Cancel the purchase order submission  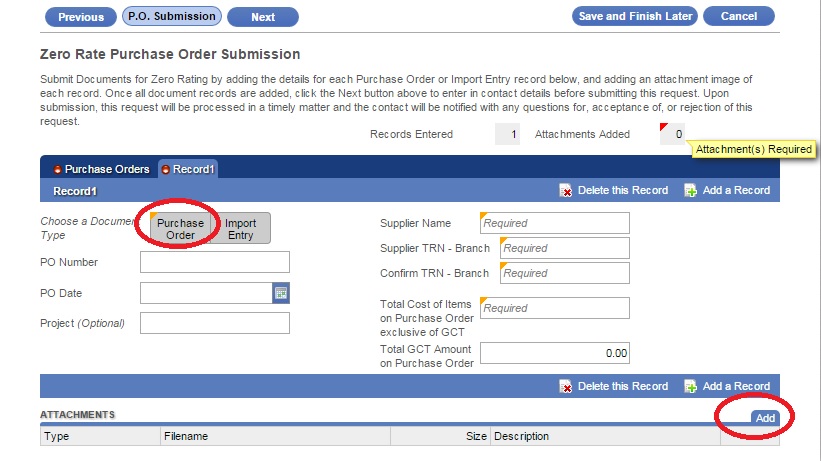click(x=738, y=17)
